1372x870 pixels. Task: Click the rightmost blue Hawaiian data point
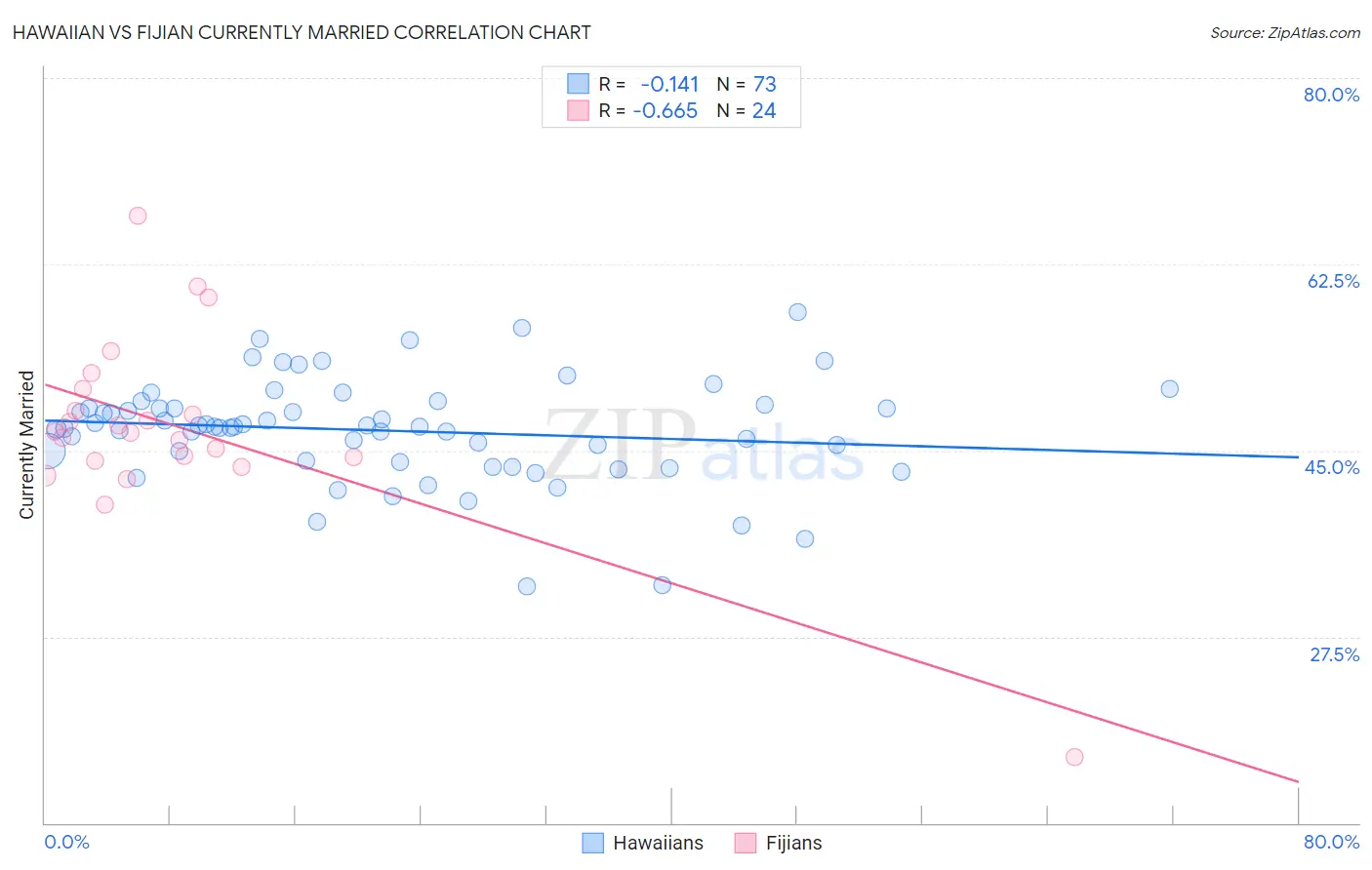[x=1169, y=388]
